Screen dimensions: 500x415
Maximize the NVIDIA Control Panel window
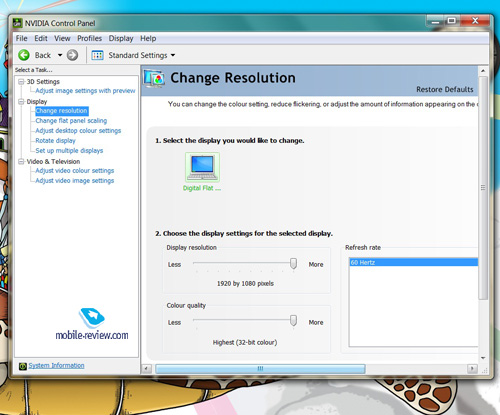pyautogui.click(x=451, y=21)
